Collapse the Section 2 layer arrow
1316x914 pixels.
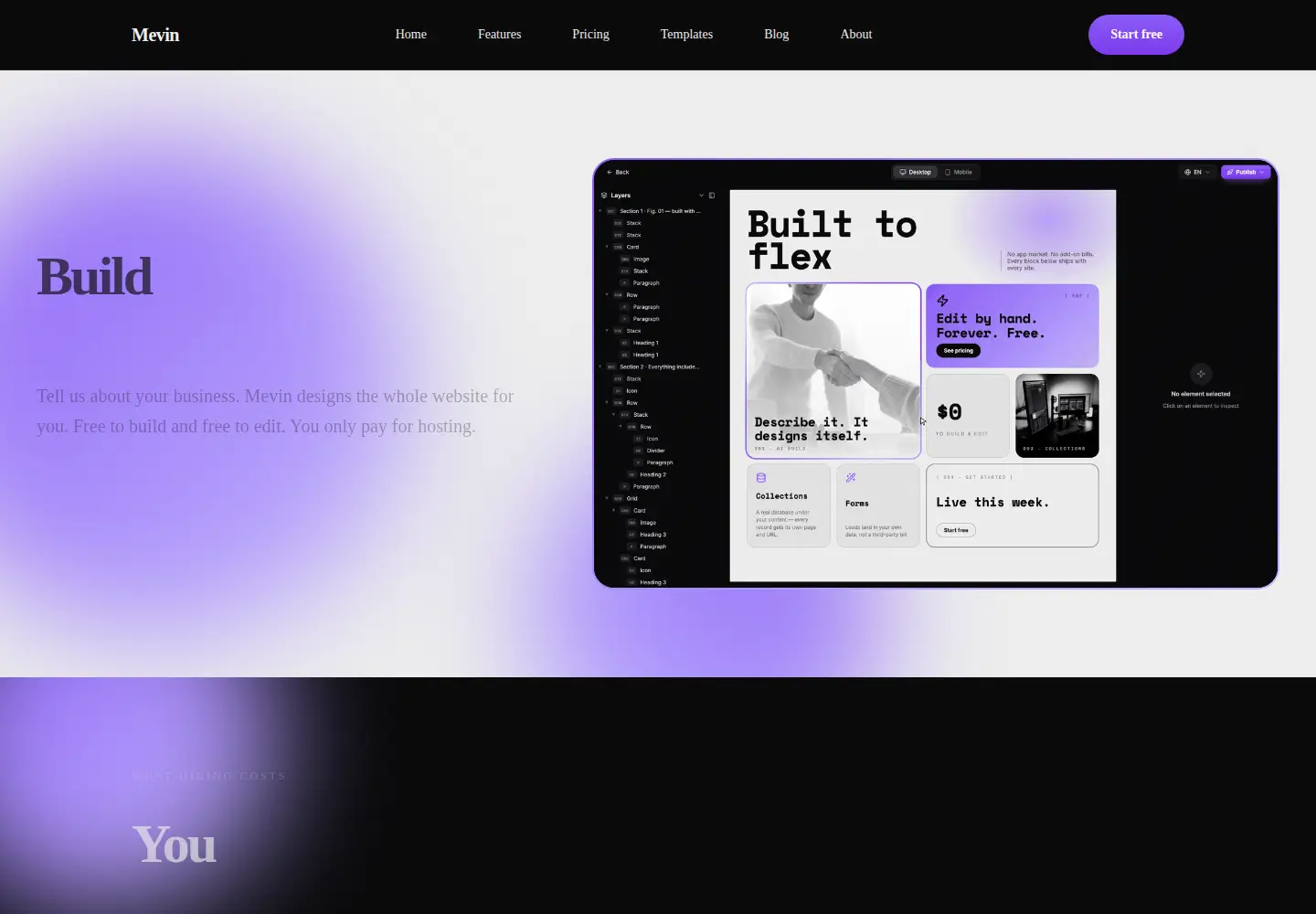tap(600, 367)
